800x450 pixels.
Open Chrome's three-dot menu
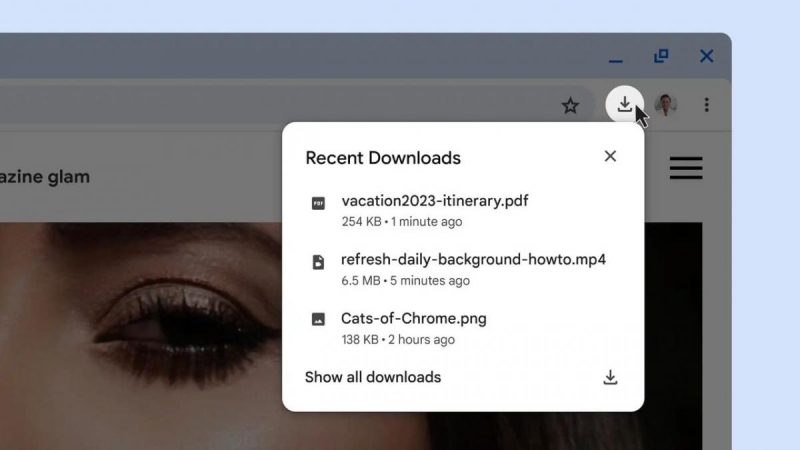point(707,105)
